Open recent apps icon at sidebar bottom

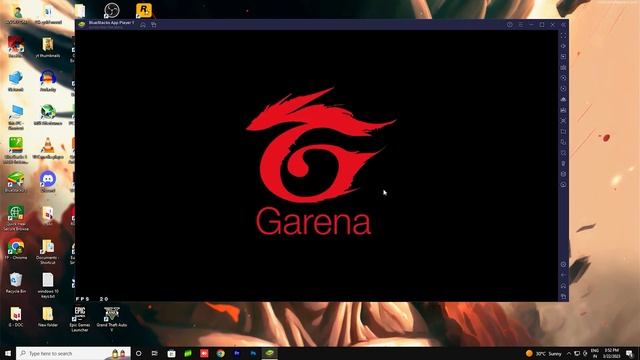coord(563,296)
